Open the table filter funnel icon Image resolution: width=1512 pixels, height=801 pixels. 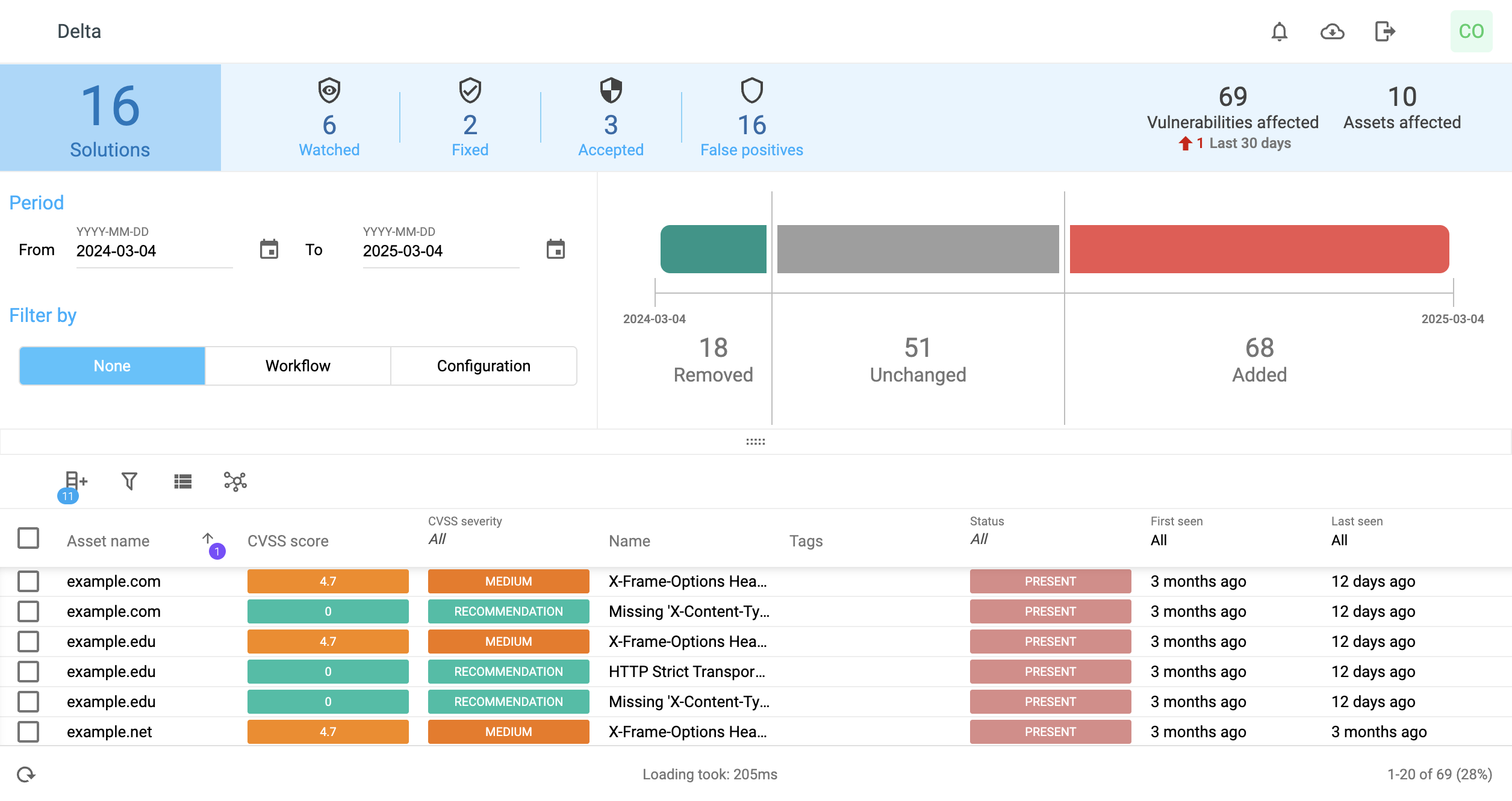coord(129,481)
